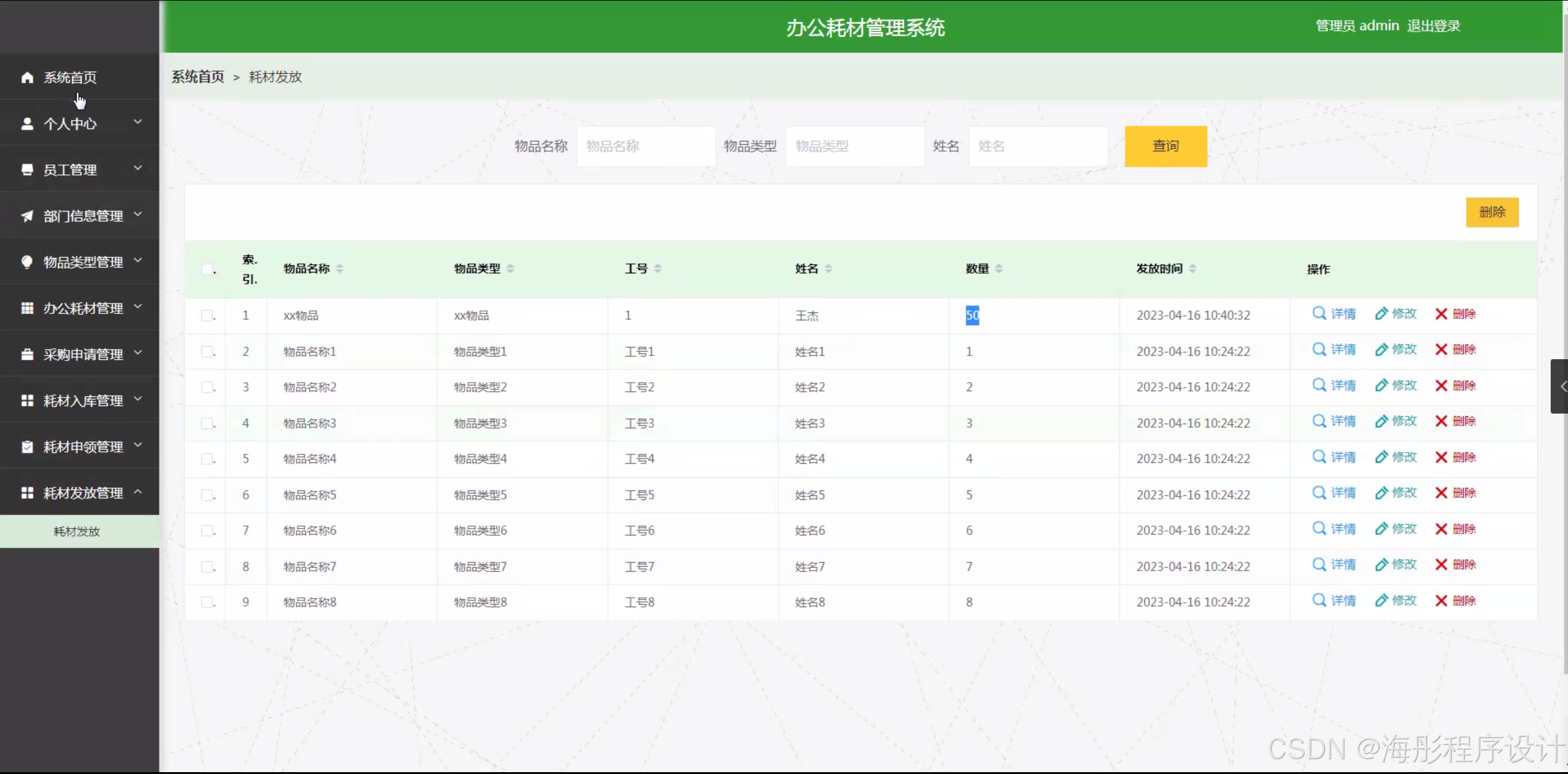Click the yellow 查询 search button
This screenshot has height=774, width=1568.
[1165, 146]
